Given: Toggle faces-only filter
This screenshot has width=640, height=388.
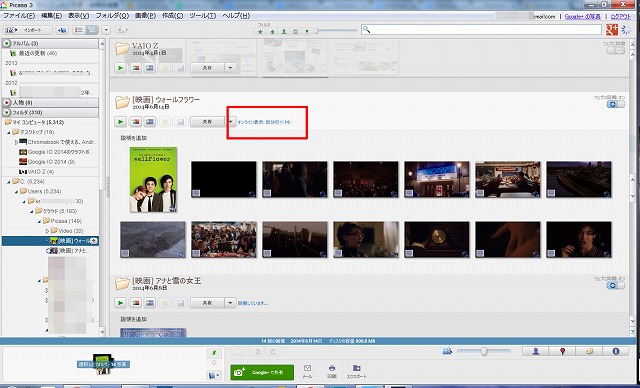Looking at the screenshot, I should click(x=284, y=31).
